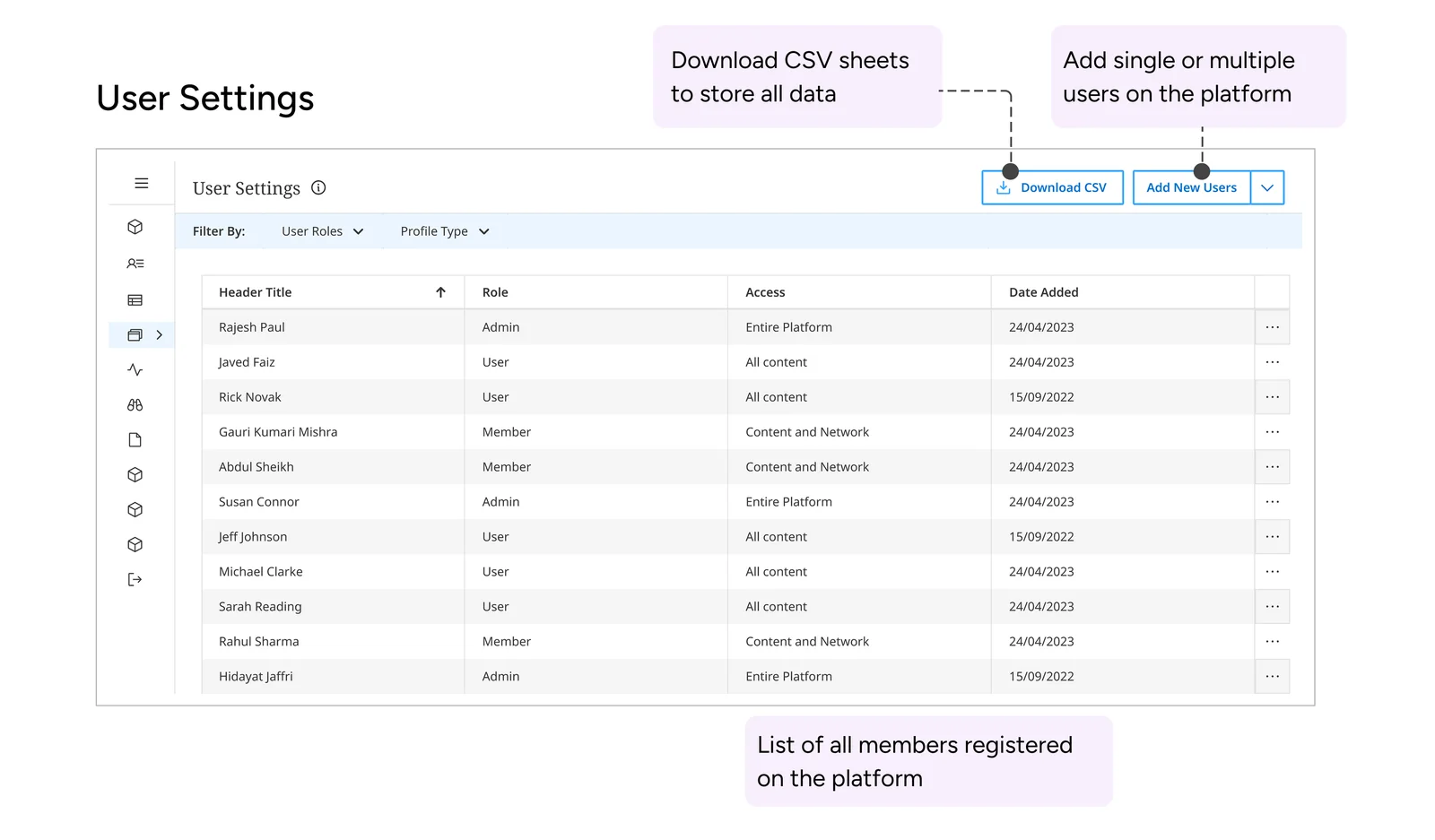Open more options for Michael Clarke
Viewport: 1435px width, 840px height.
coord(1272,572)
